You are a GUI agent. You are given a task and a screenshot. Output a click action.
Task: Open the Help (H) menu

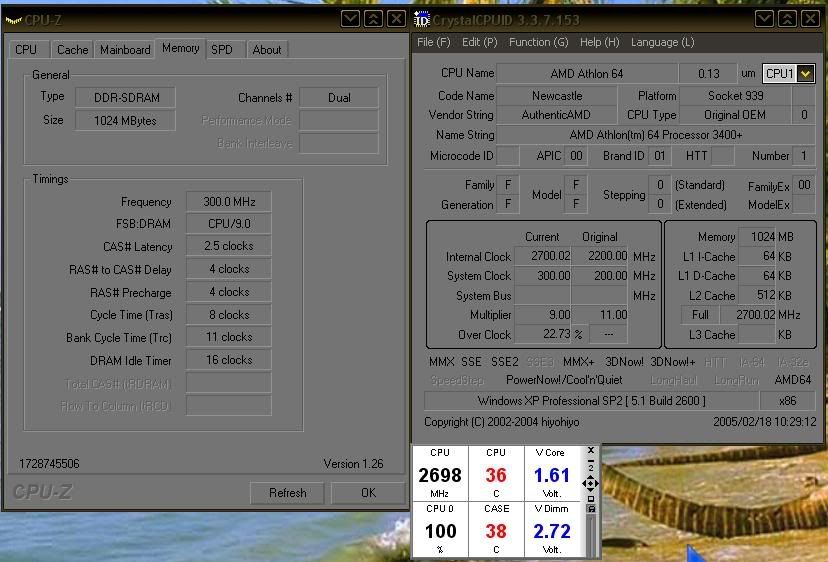click(x=599, y=42)
